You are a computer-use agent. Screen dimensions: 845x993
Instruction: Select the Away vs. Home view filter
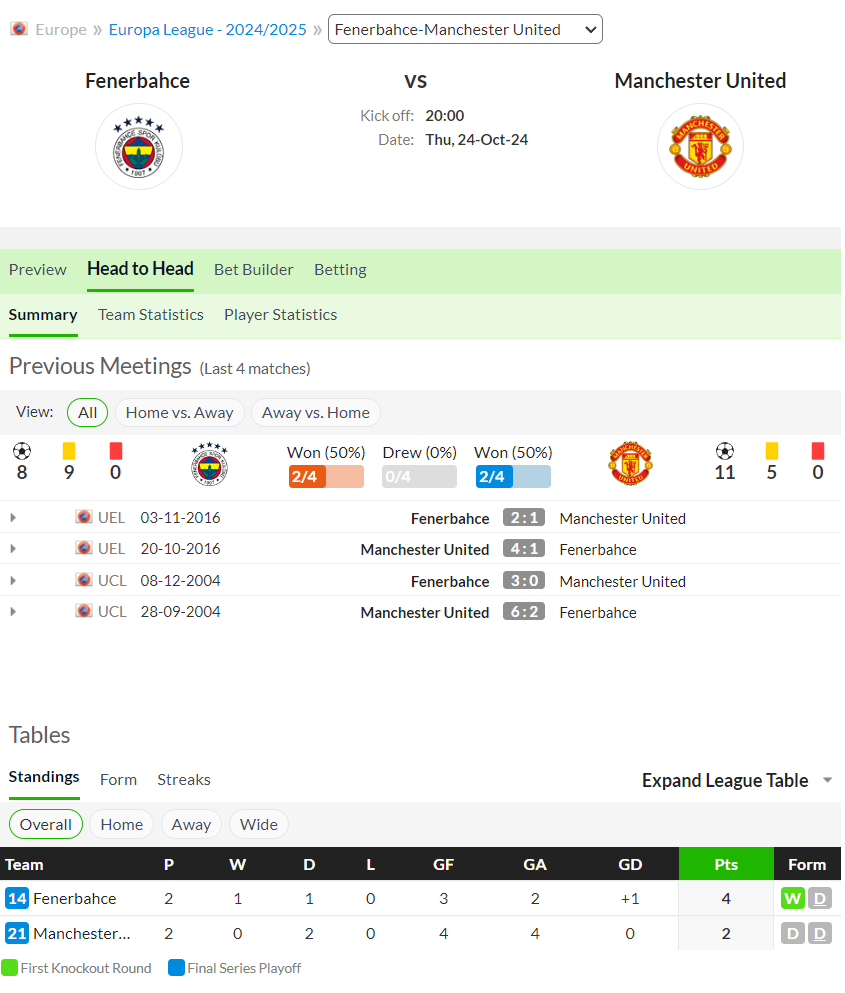coord(317,414)
